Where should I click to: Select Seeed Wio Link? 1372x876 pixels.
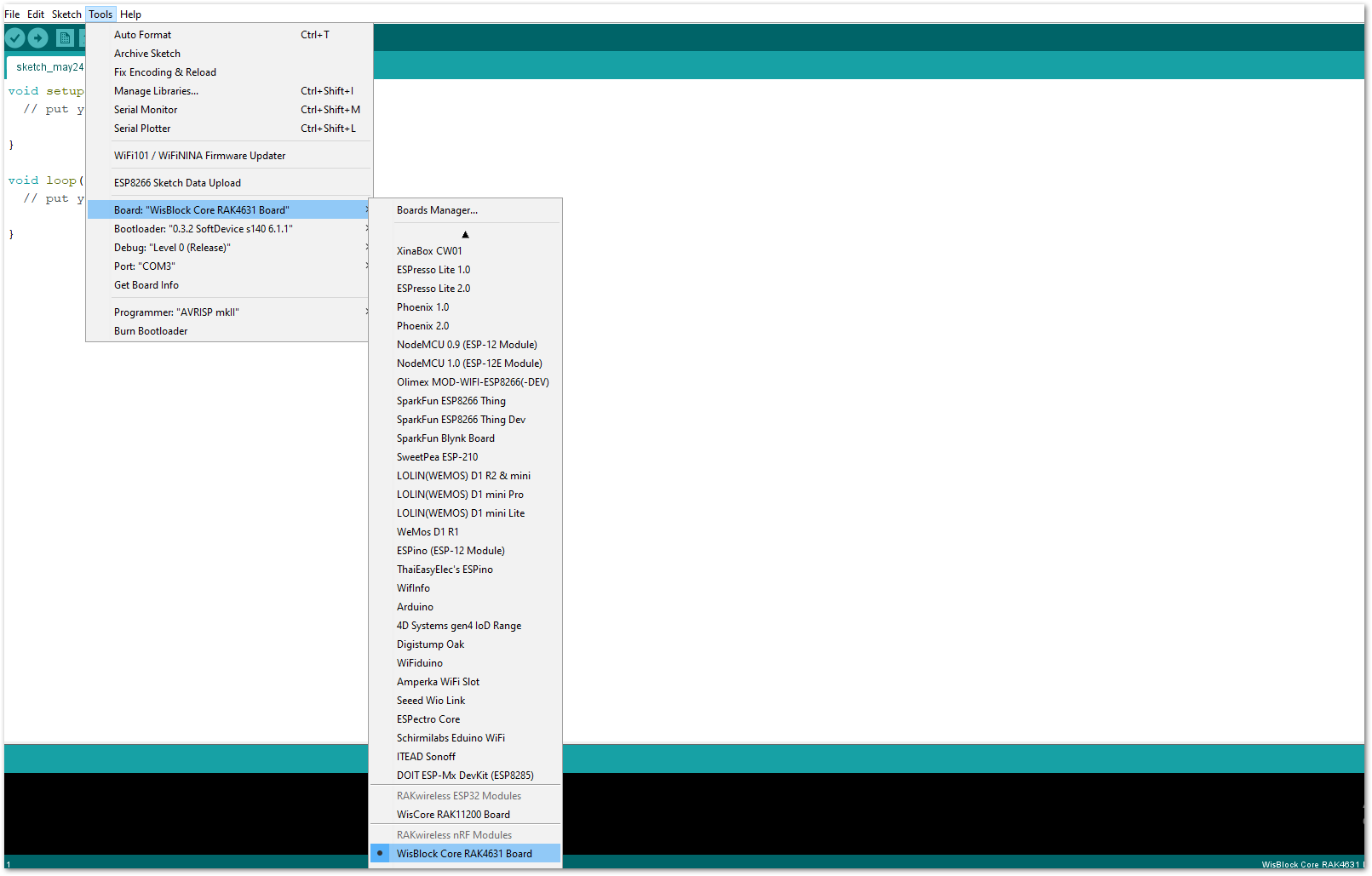tap(465, 701)
